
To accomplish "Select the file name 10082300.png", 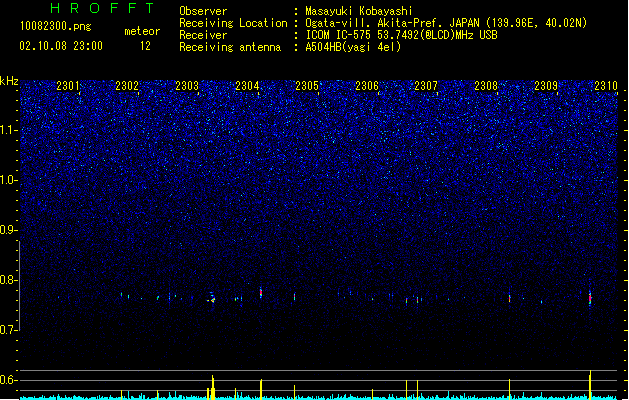I will (56, 26).
